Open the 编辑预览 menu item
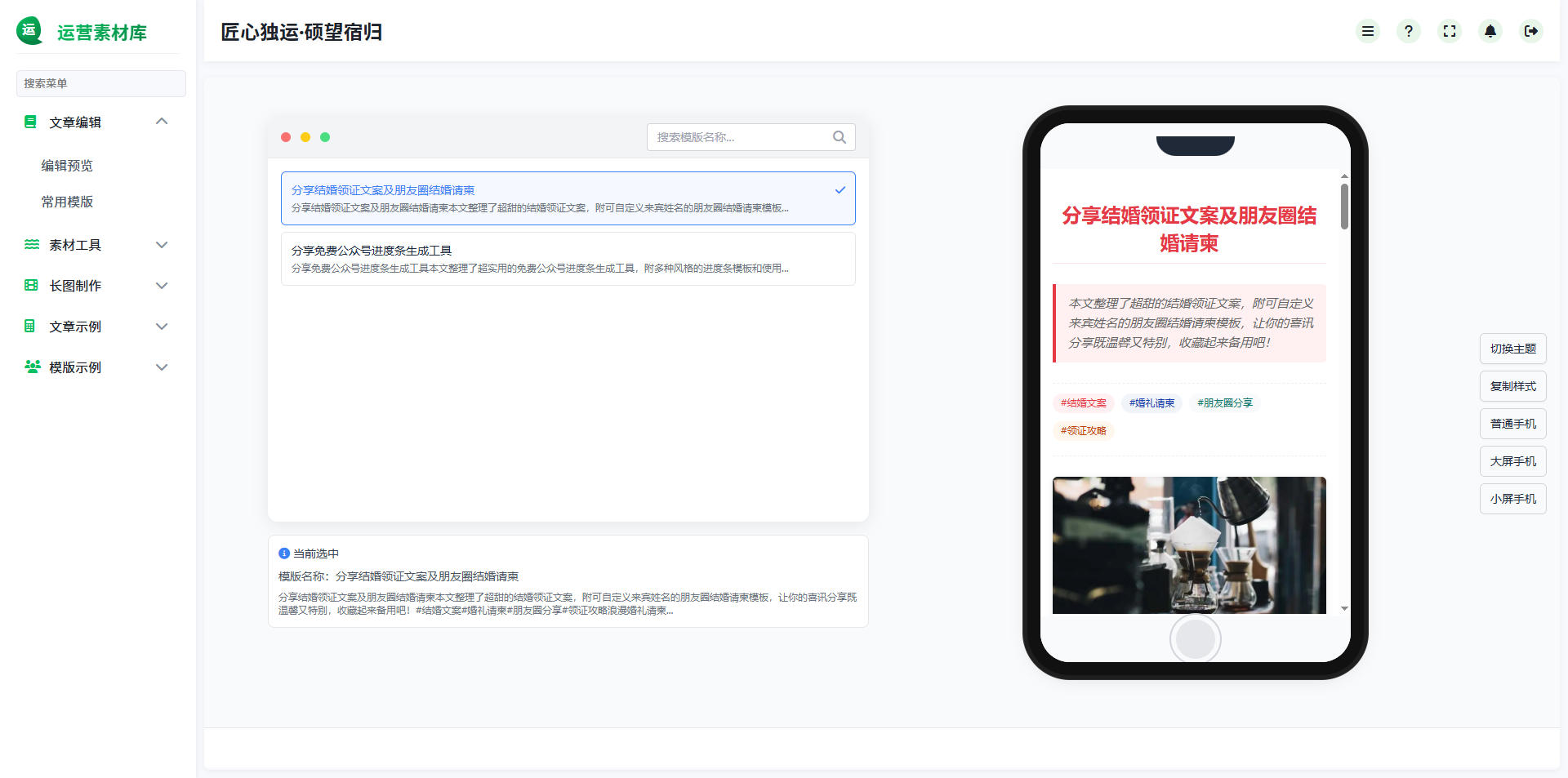 67,166
